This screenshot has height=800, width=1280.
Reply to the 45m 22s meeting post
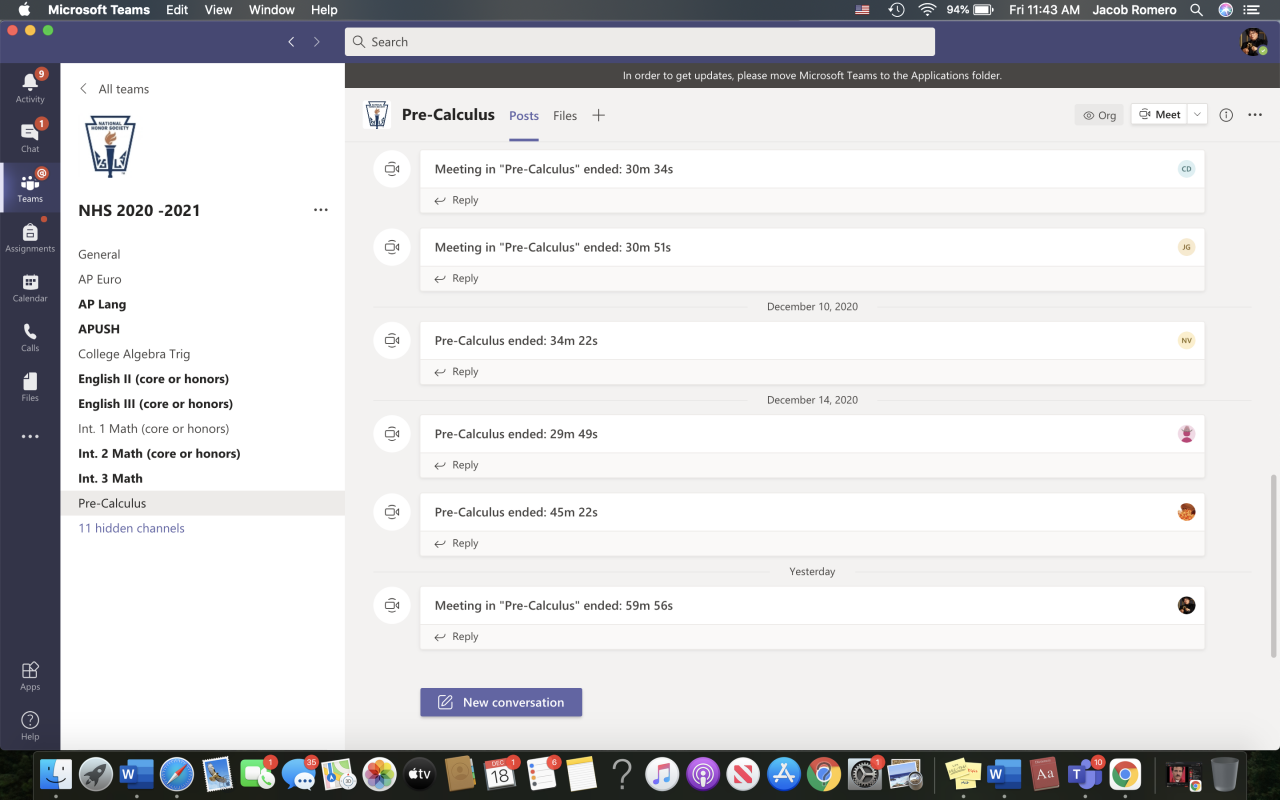pos(457,543)
